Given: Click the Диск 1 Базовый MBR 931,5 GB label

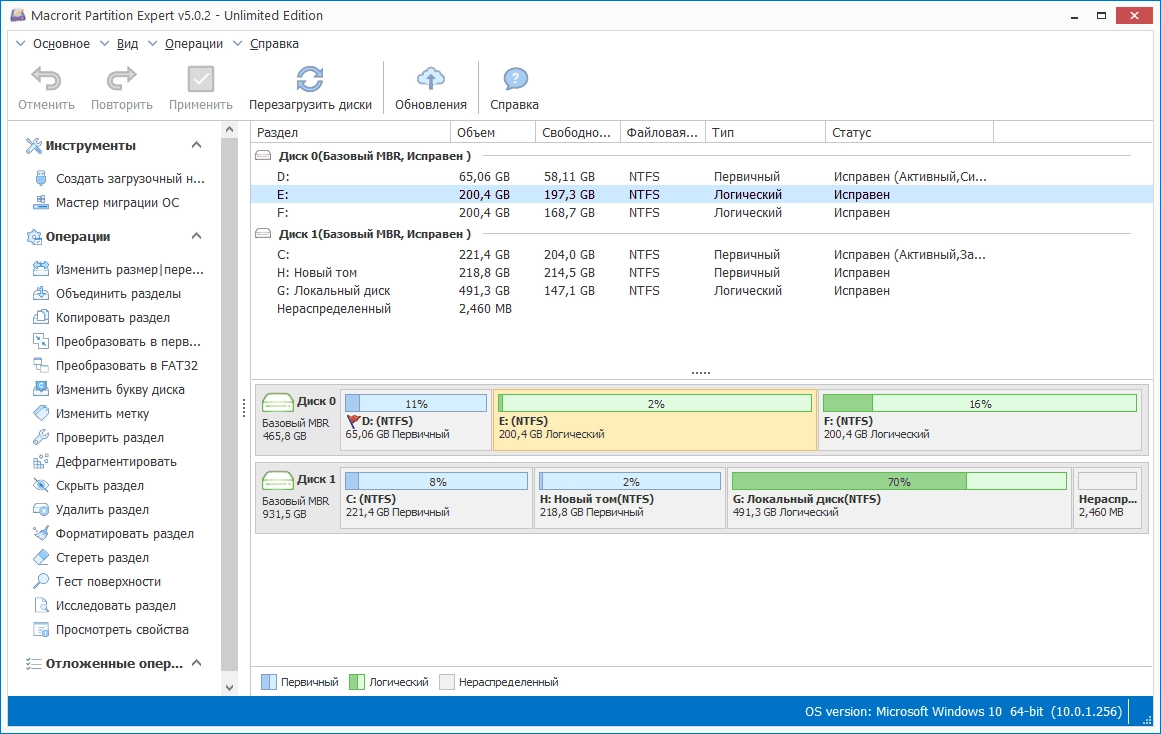Looking at the screenshot, I should coord(298,497).
